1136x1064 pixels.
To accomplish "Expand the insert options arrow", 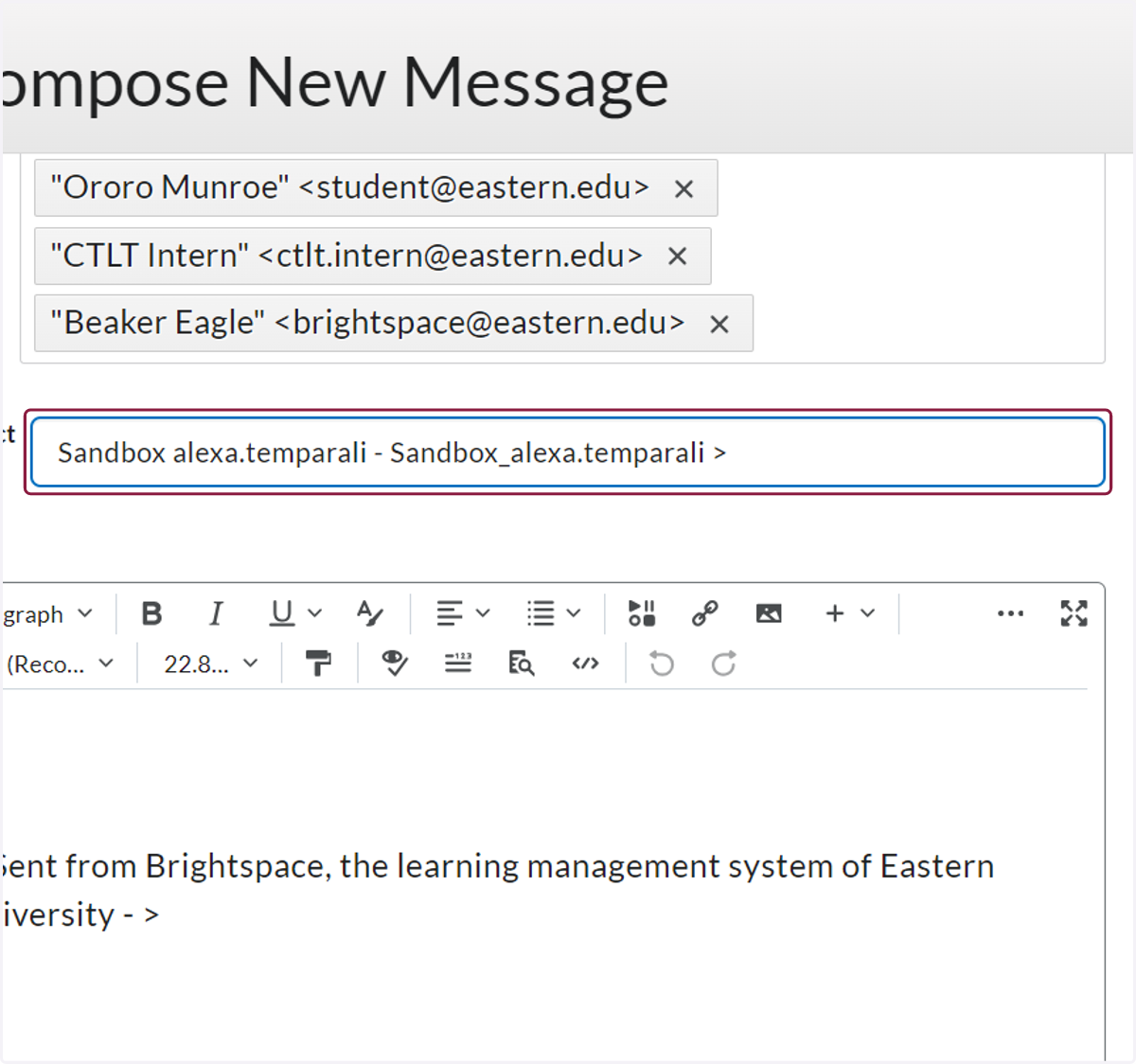I will pyautogui.click(x=868, y=613).
